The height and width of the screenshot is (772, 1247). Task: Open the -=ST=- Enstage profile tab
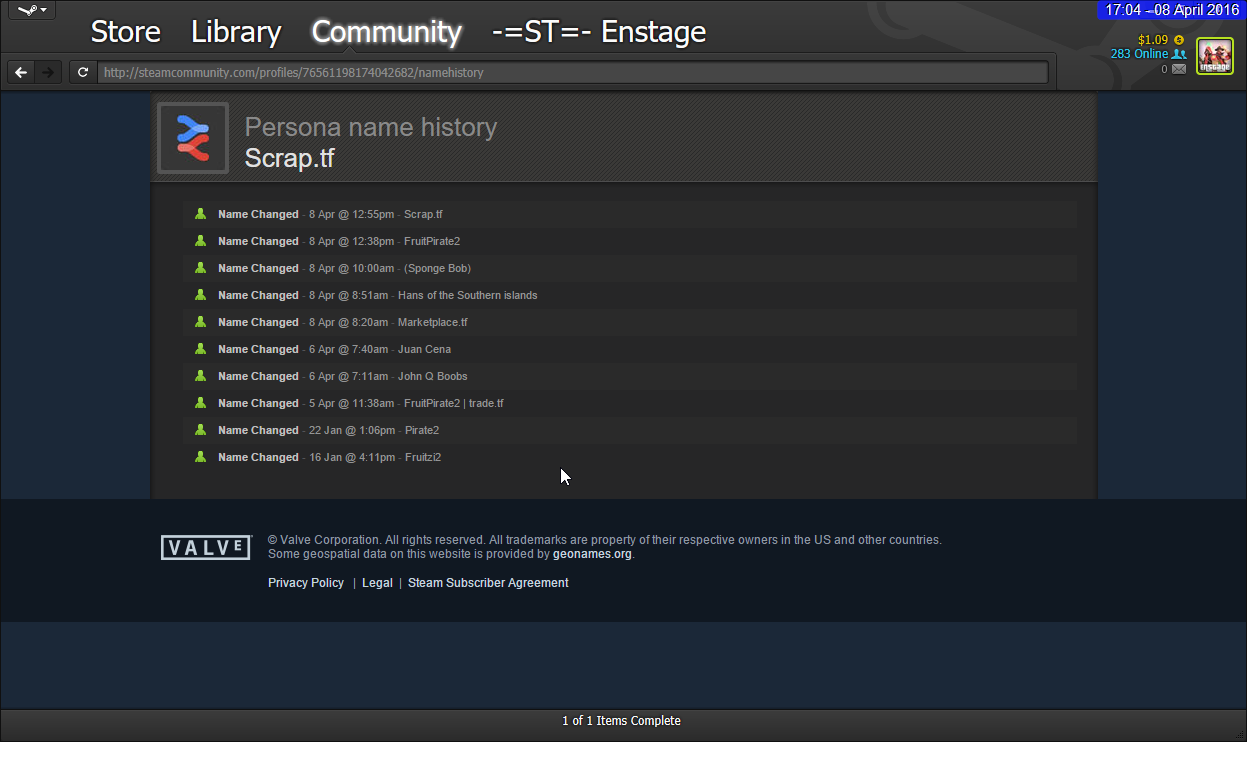click(598, 32)
